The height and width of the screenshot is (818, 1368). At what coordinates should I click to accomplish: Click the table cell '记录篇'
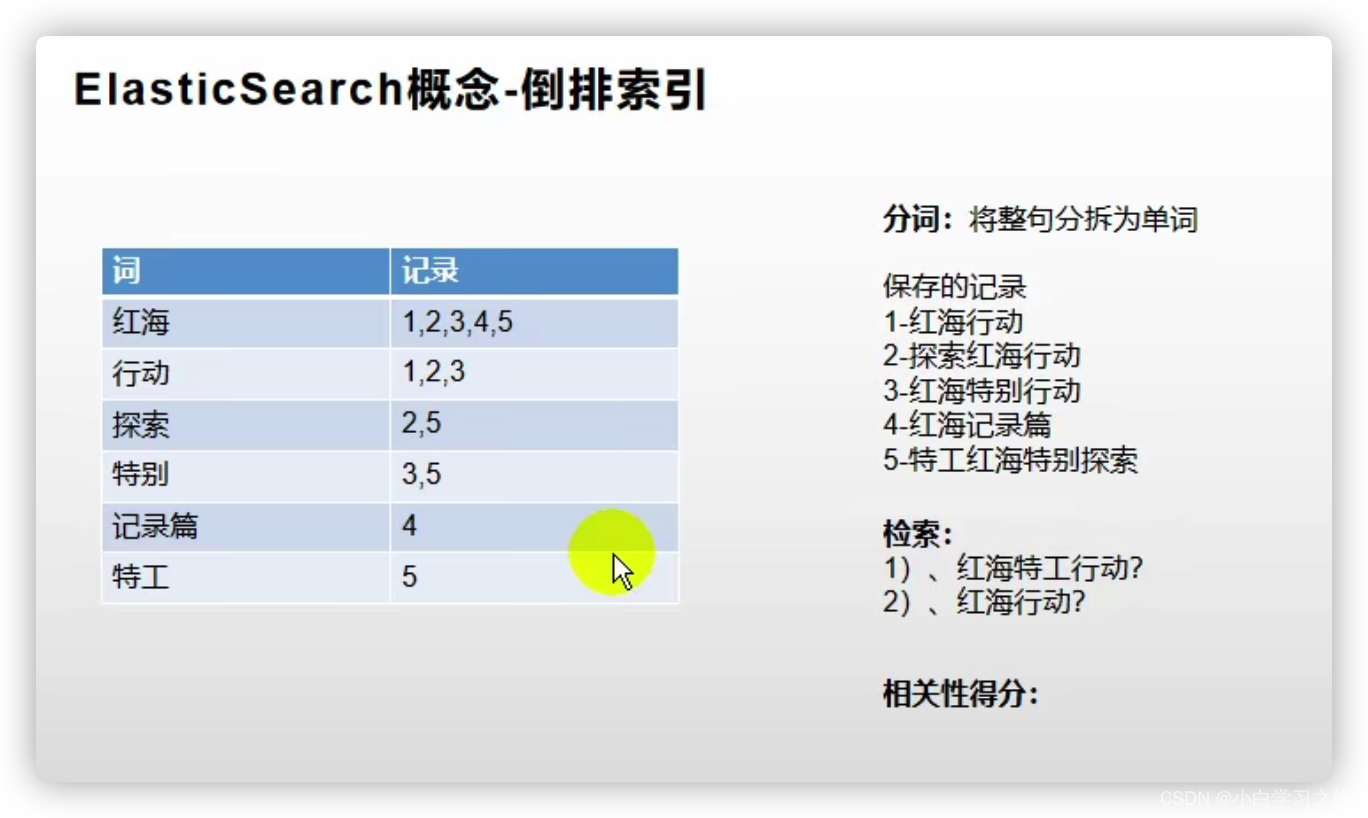[x=245, y=527]
